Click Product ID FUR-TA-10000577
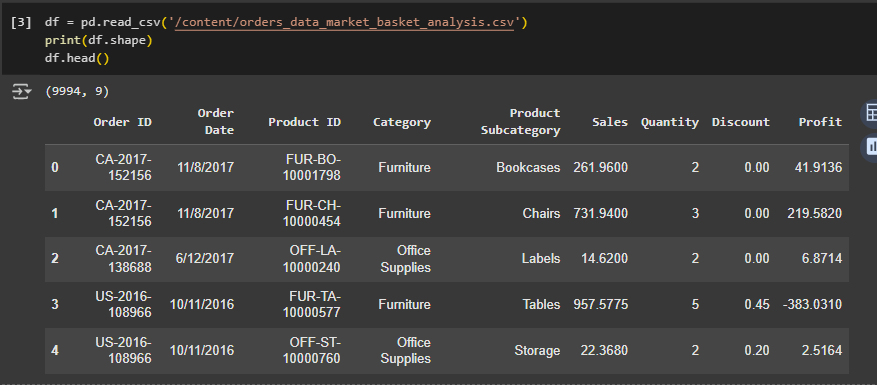This screenshot has width=877, height=385. click(x=312, y=304)
